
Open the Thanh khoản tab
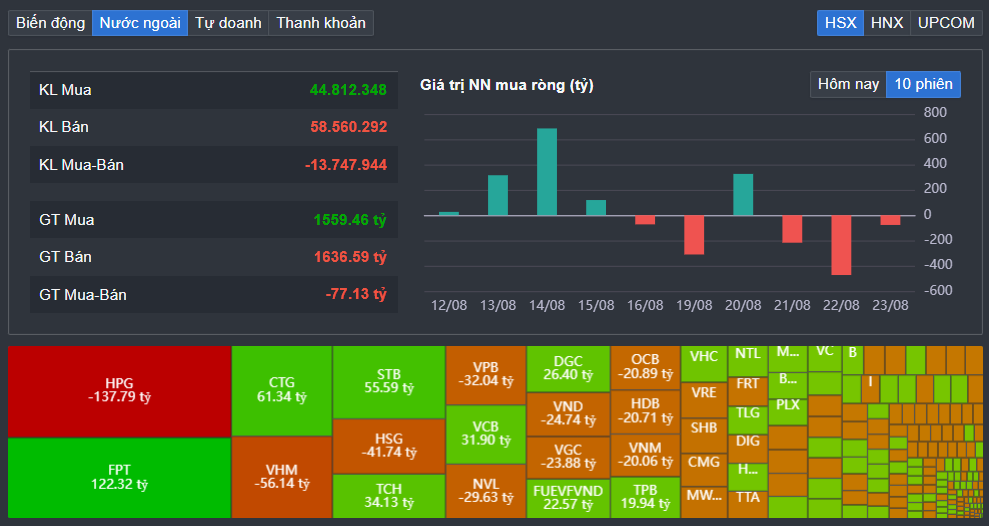click(x=321, y=22)
